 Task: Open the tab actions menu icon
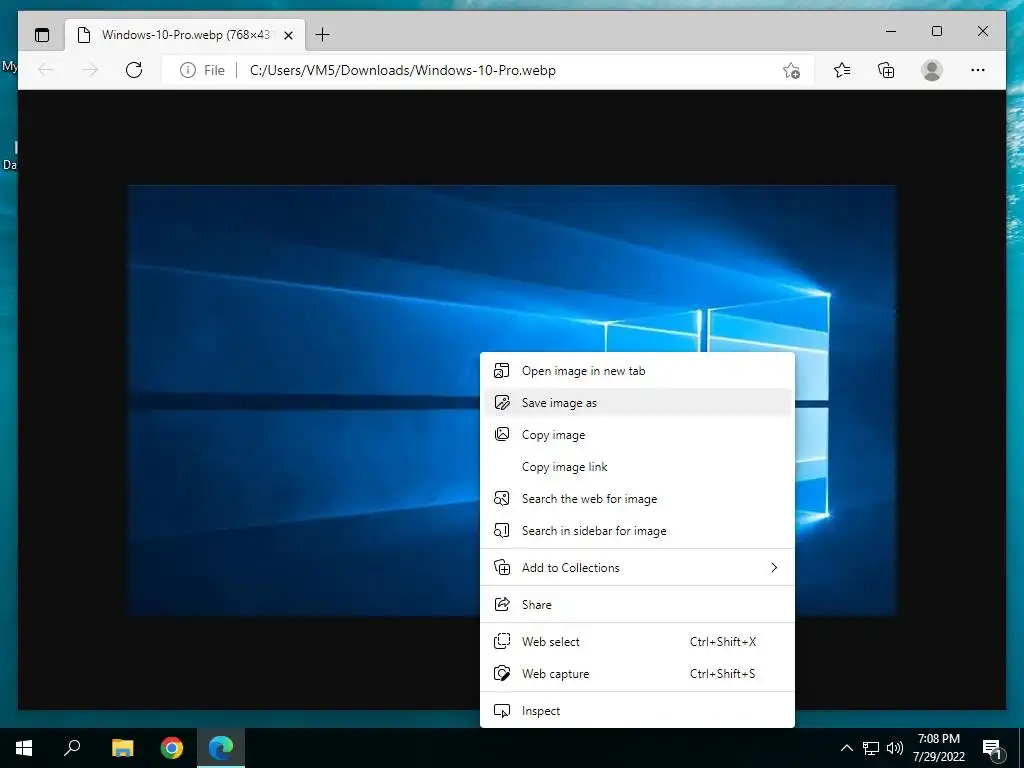click(42, 35)
